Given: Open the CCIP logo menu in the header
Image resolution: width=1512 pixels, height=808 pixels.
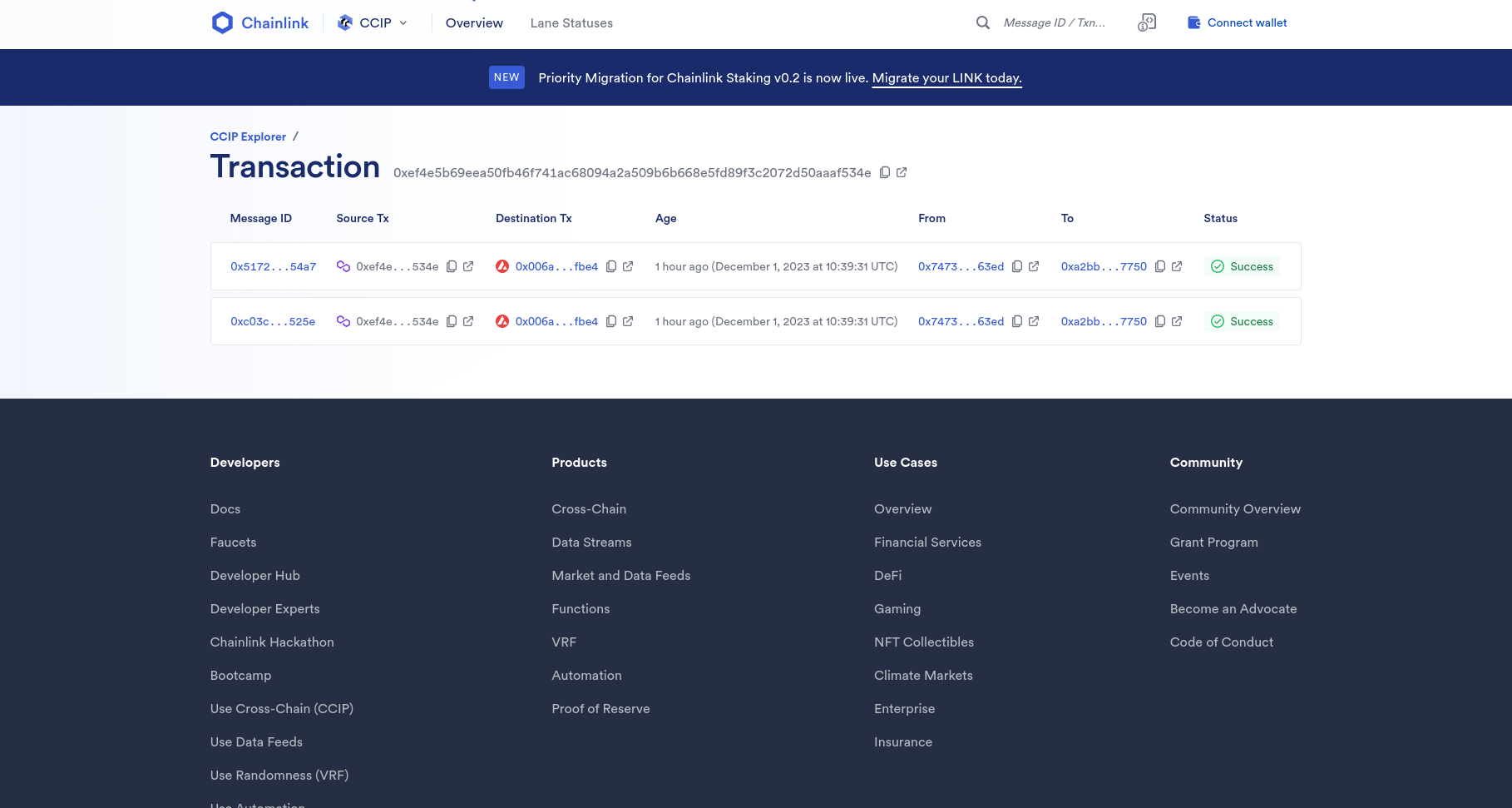Looking at the screenshot, I should (x=344, y=22).
